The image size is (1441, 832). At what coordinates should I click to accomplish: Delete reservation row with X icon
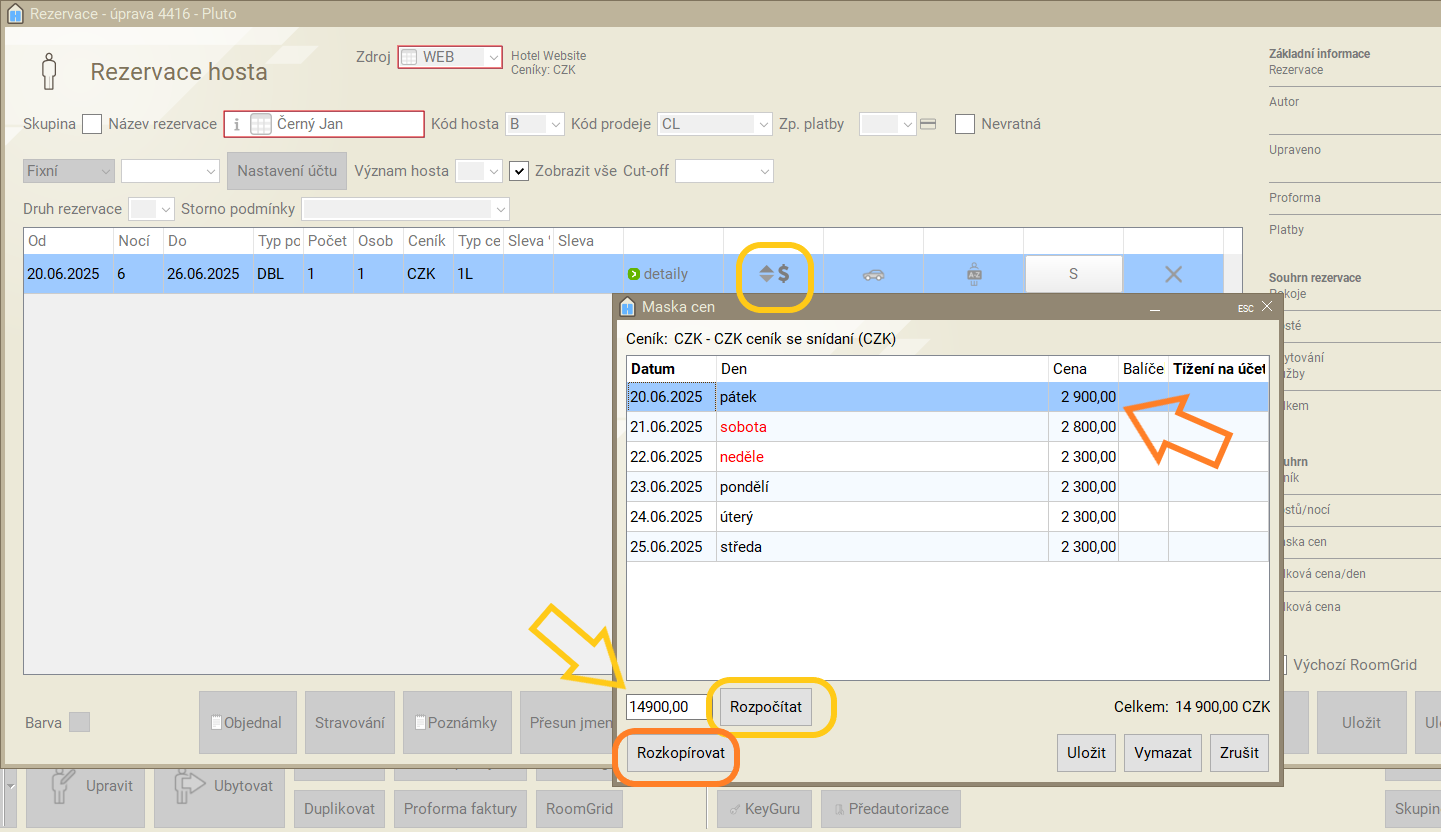[x=1173, y=274]
